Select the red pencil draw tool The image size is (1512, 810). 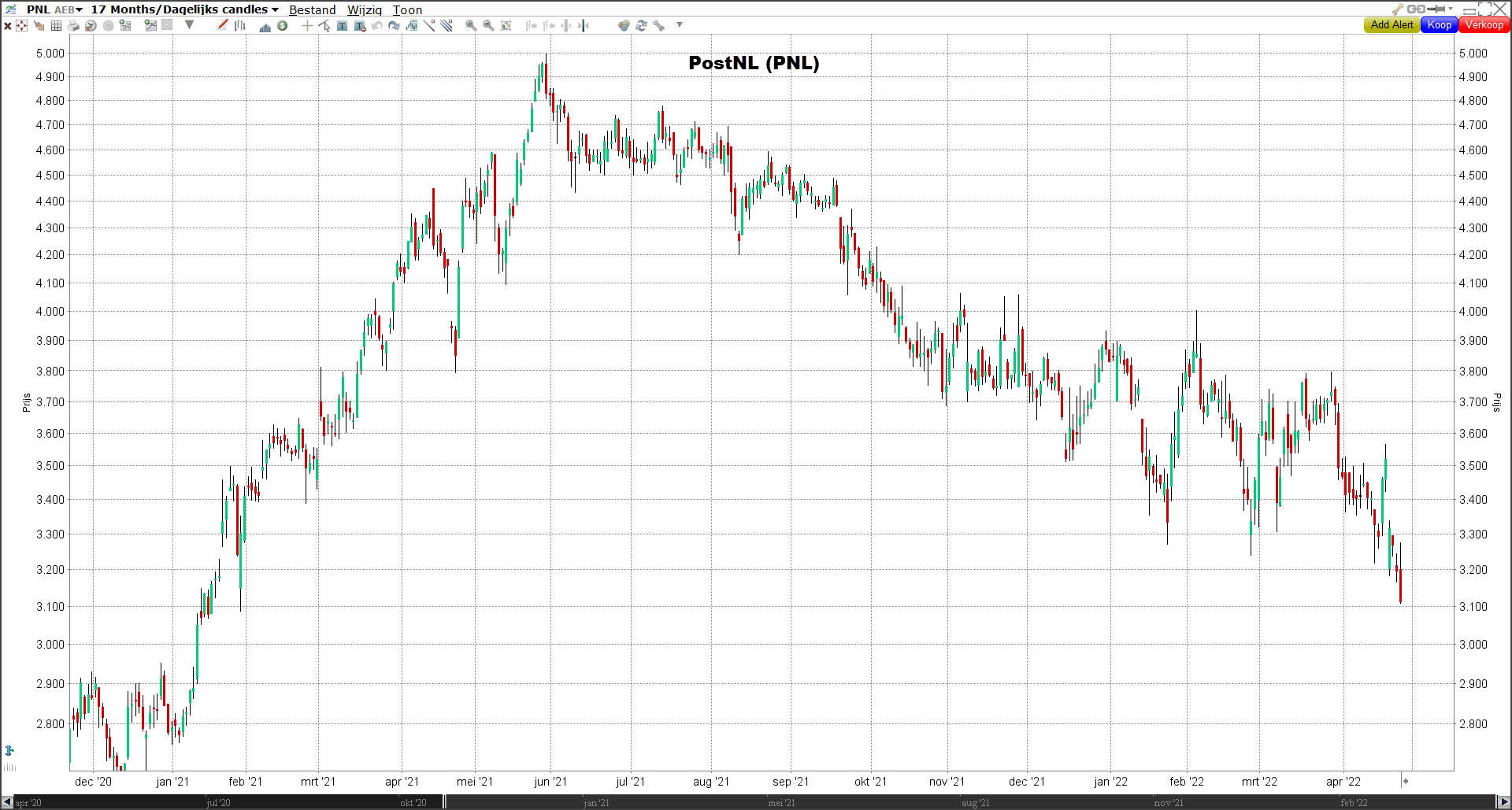pos(223,24)
